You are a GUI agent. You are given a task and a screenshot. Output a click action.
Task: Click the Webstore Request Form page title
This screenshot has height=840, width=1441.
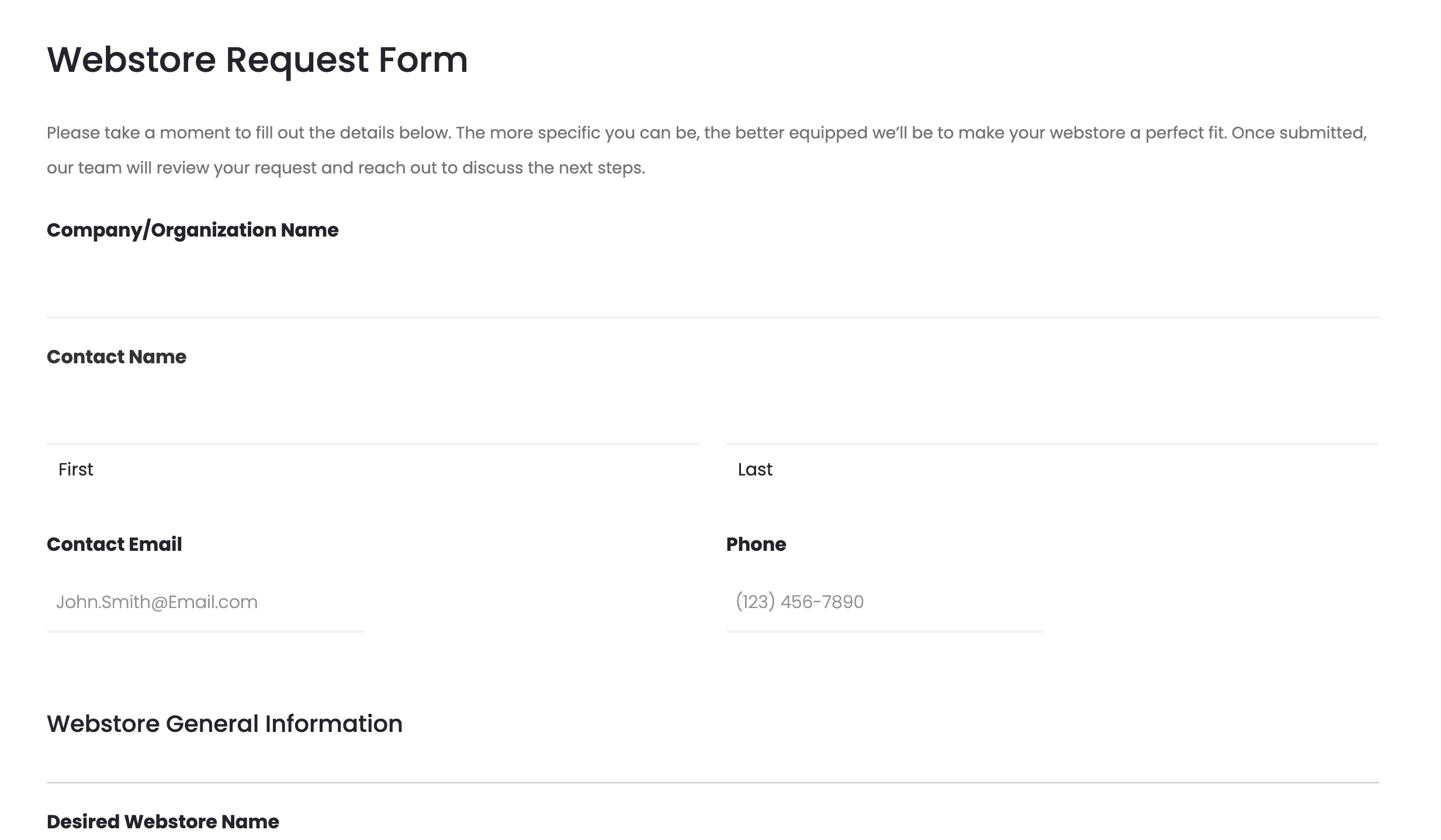pos(257,60)
